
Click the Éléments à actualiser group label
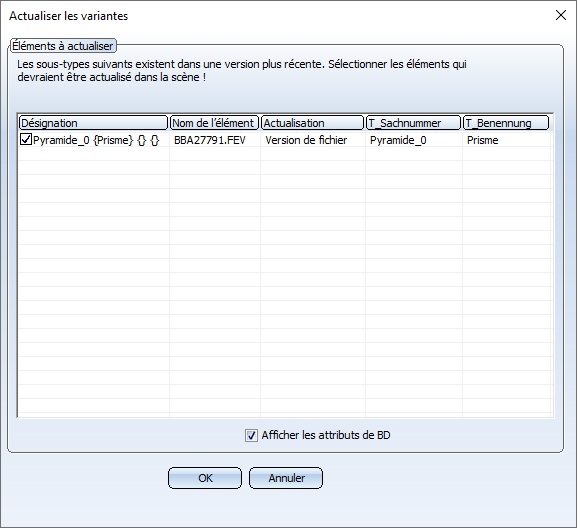point(63,46)
